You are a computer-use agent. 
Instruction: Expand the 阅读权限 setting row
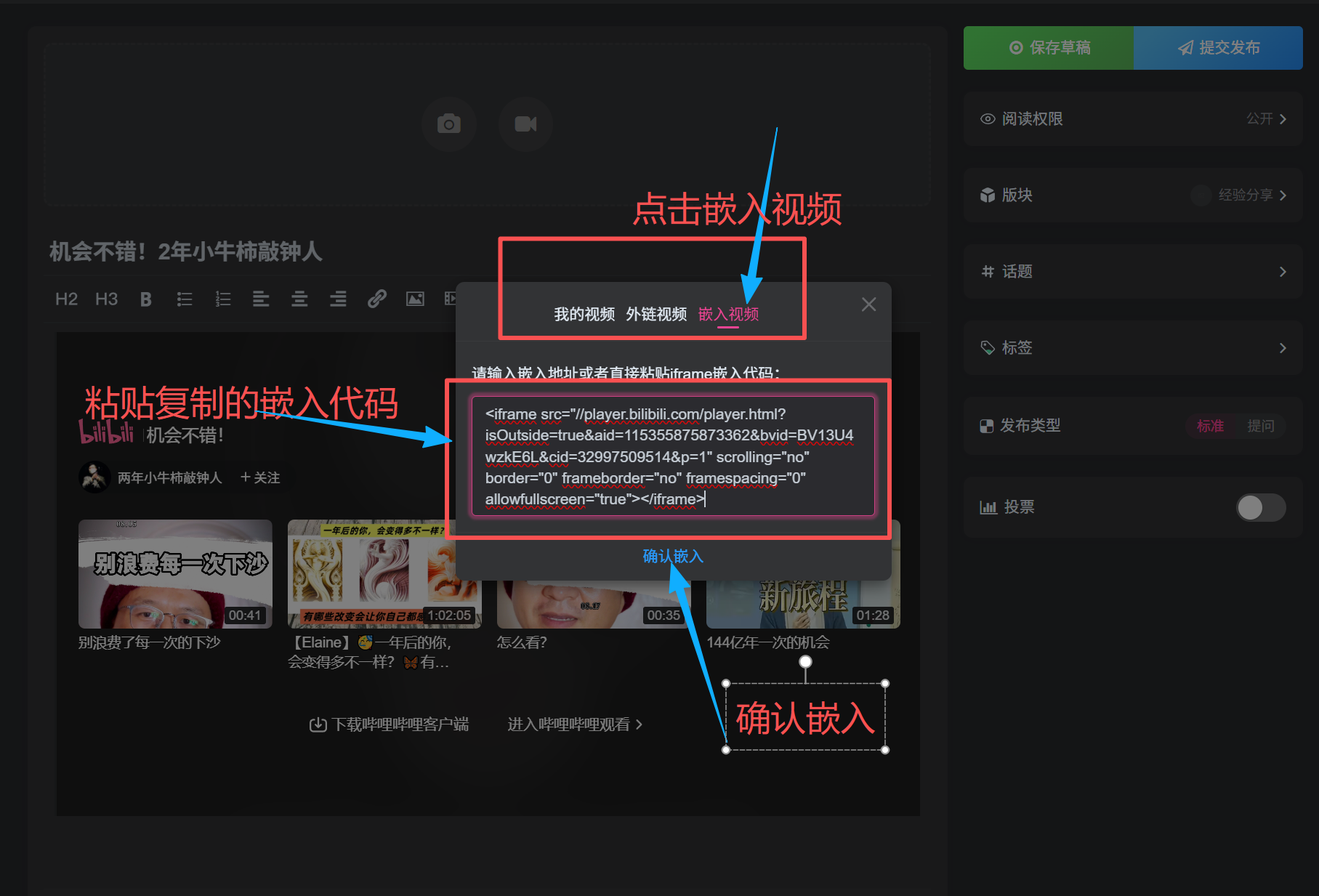(1133, 119)
